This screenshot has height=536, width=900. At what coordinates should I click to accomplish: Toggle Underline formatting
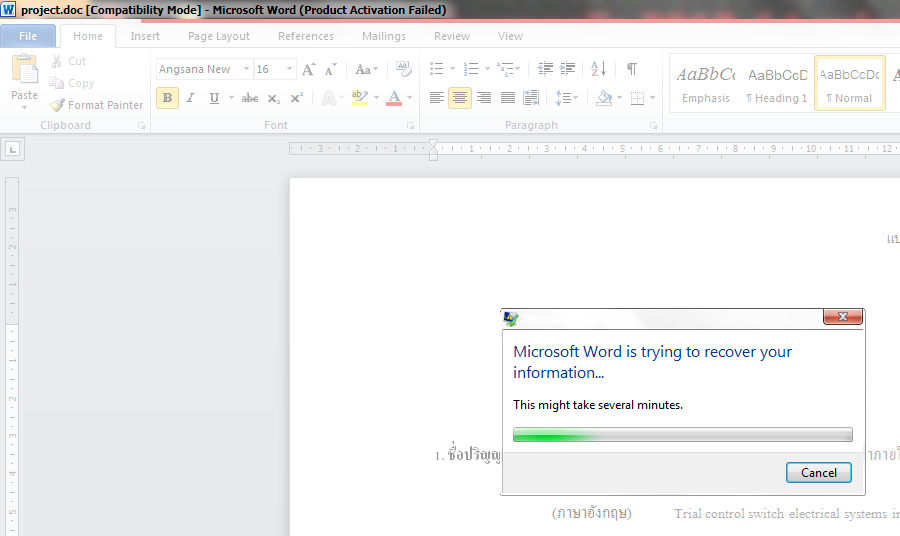(214, 98)
